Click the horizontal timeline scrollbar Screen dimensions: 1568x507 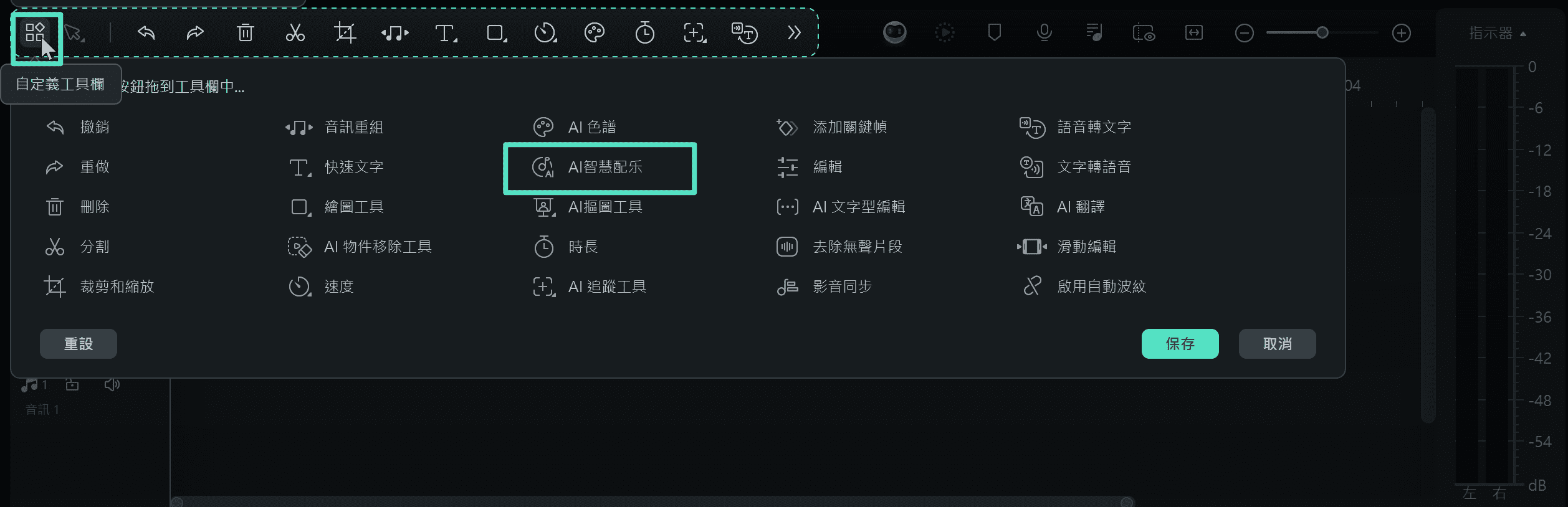[x=652, y=502]
